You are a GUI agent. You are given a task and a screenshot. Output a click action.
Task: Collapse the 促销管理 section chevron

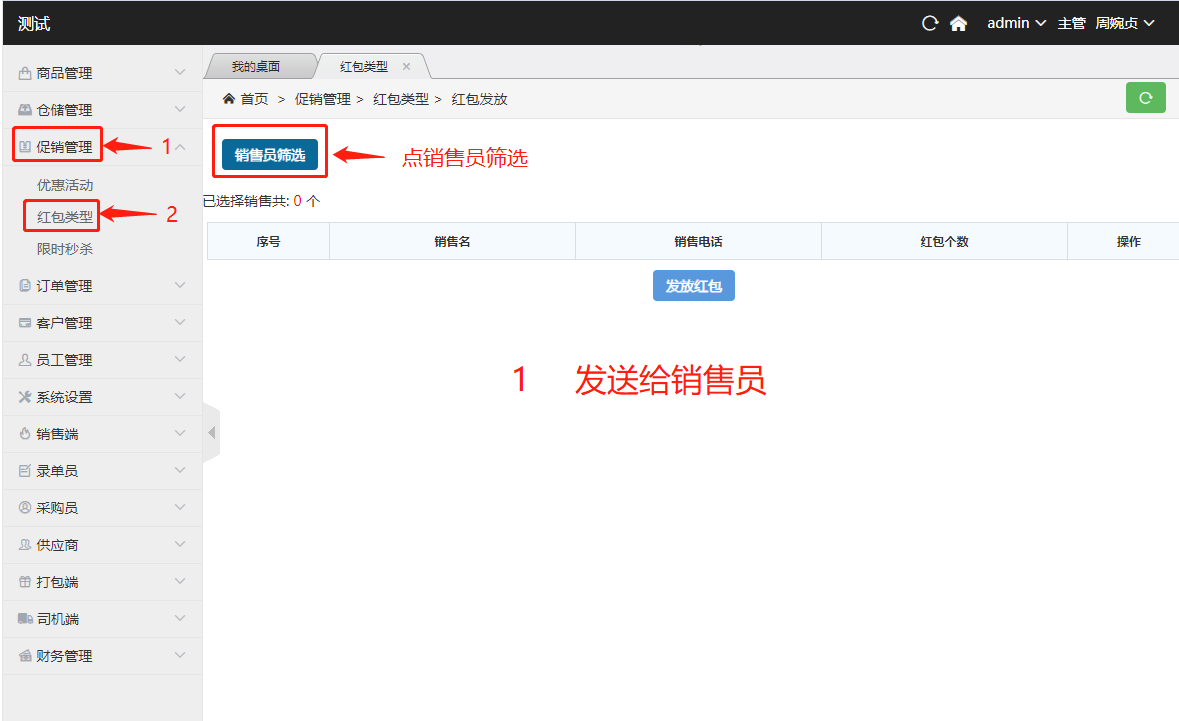(180, 147)
